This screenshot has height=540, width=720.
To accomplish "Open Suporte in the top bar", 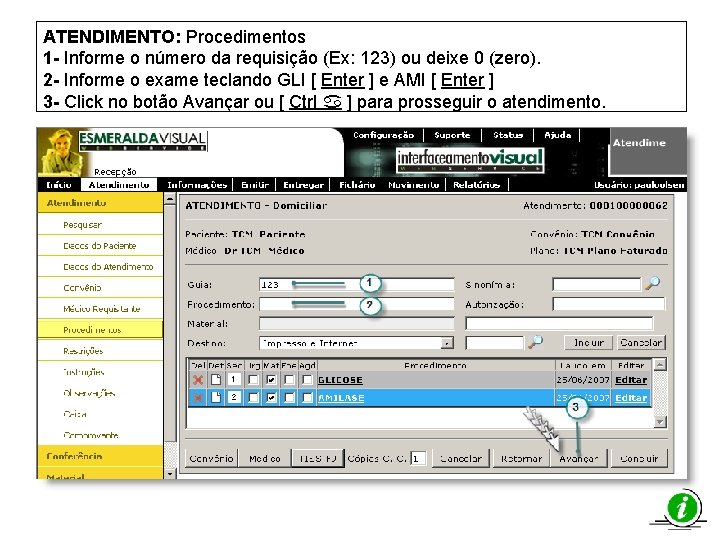I will 452,135.
